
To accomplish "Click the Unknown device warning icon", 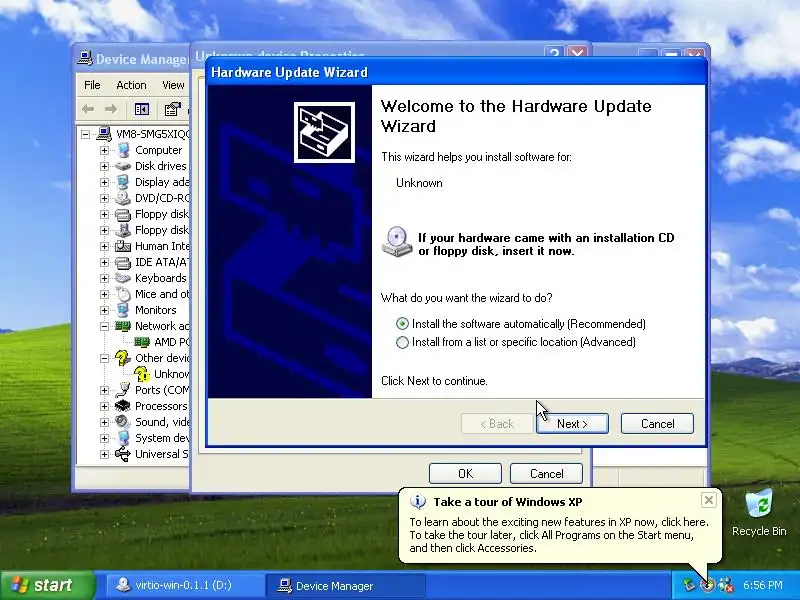I will point(142,374).
